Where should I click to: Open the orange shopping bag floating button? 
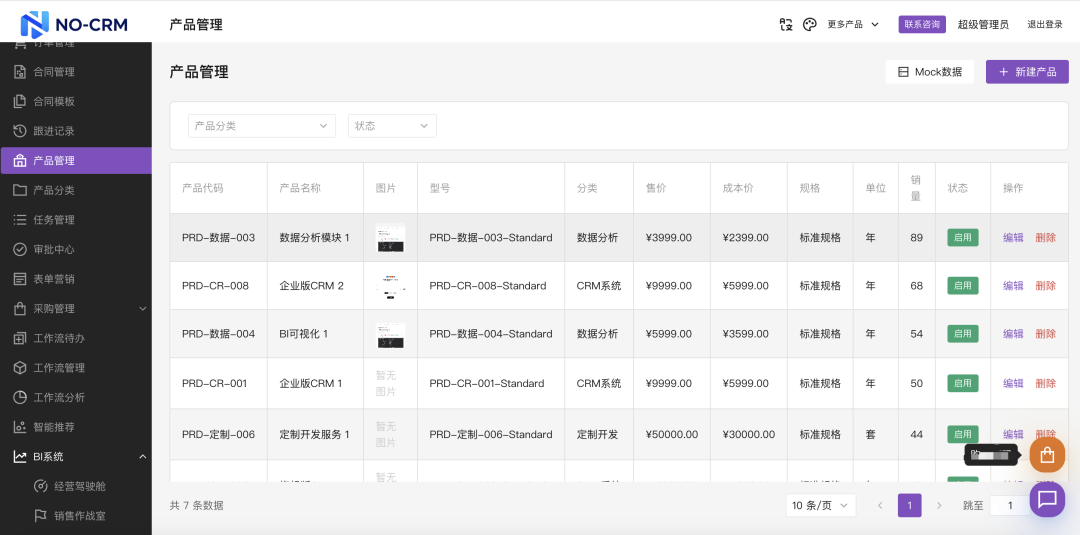(x=1047, y=455)
